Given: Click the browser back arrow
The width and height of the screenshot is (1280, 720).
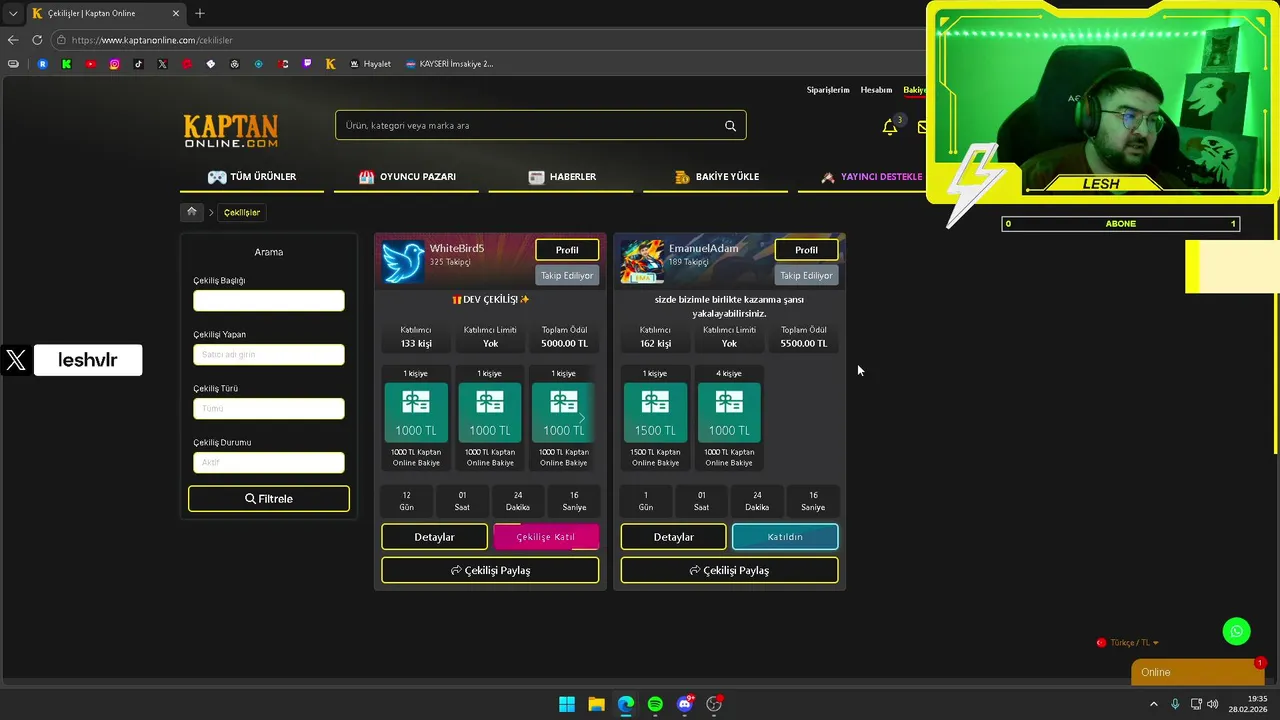Looking at the screenshot, I should coord(13,40).
